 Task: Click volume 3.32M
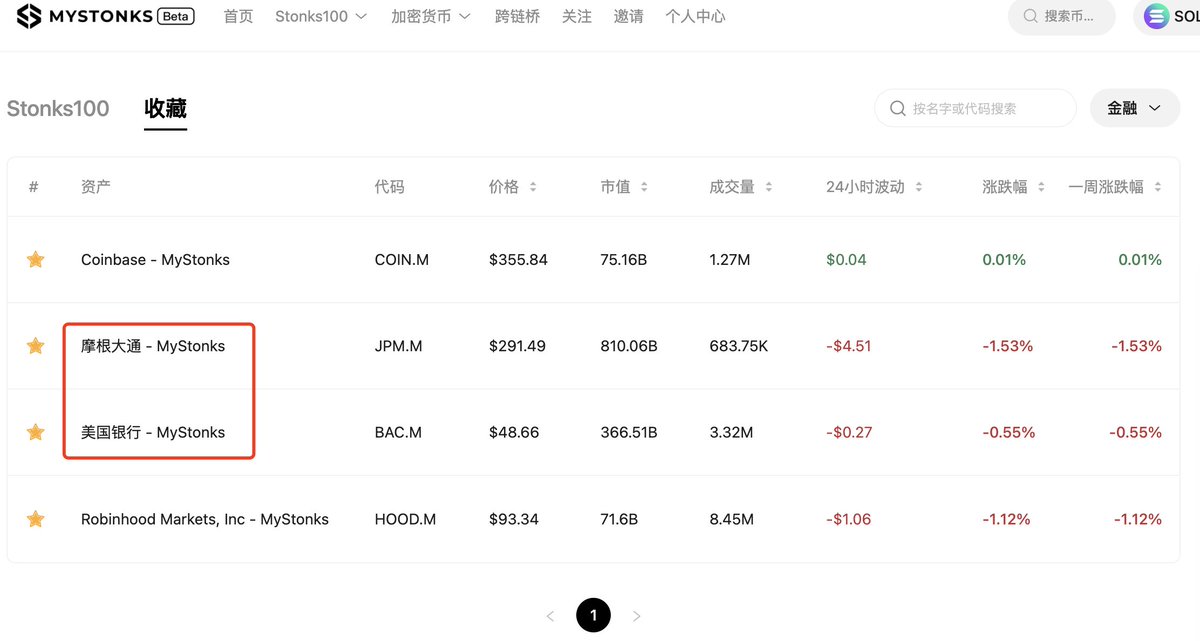tap(731, 433)
